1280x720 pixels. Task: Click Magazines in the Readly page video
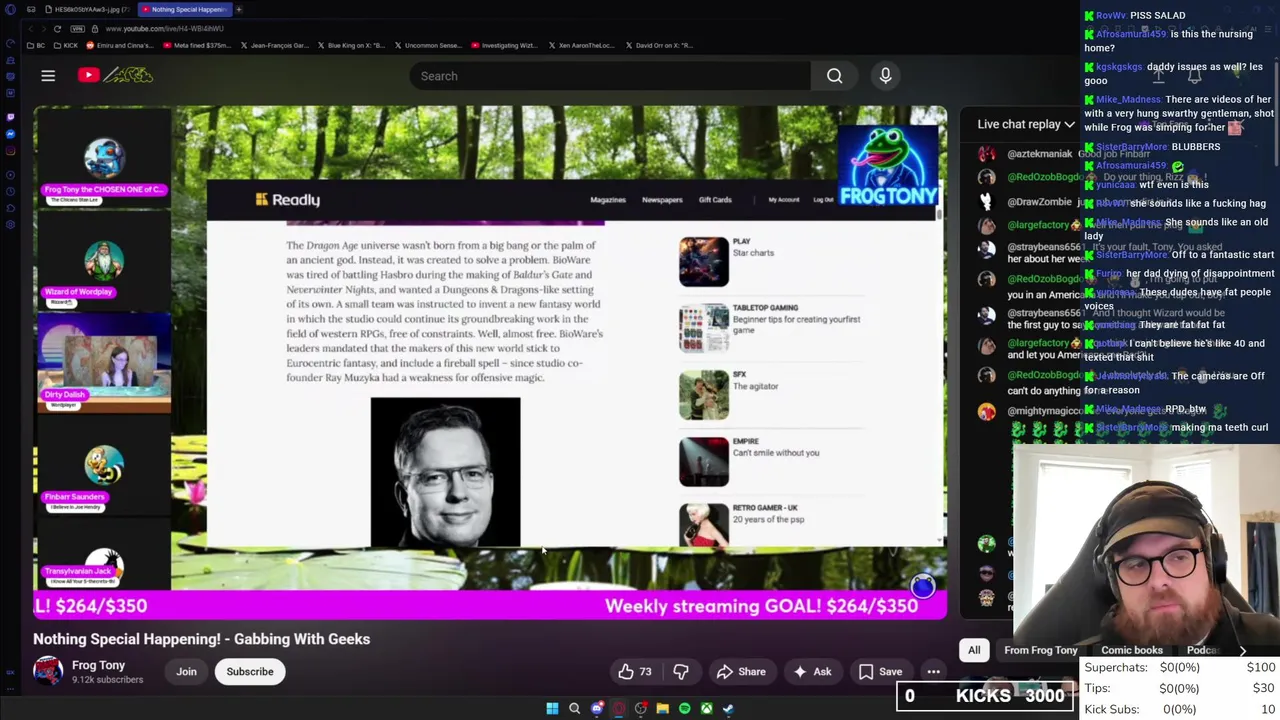607,200
